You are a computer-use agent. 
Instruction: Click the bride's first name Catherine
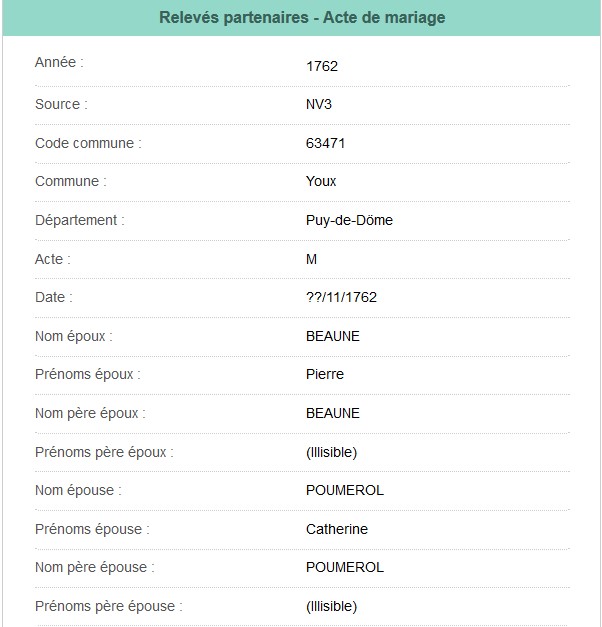click(336, 529)
